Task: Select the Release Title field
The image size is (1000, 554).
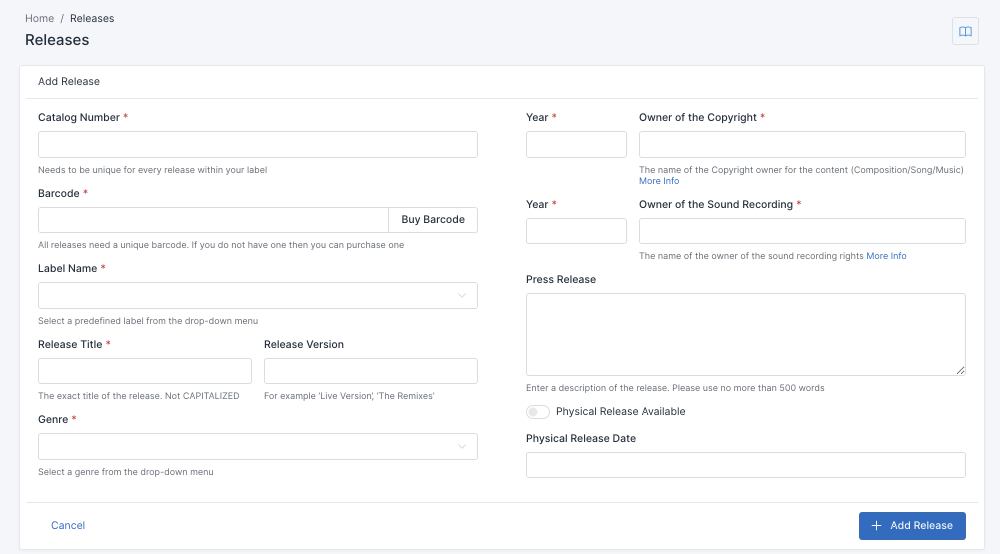Action: (144, 371)
